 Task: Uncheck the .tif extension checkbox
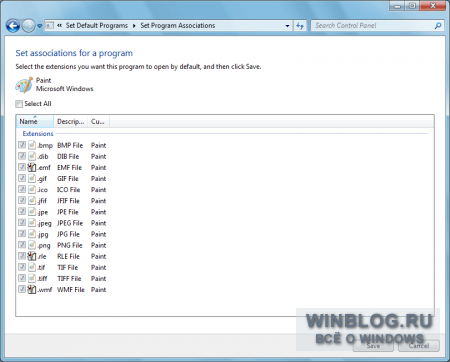point(22,267)
